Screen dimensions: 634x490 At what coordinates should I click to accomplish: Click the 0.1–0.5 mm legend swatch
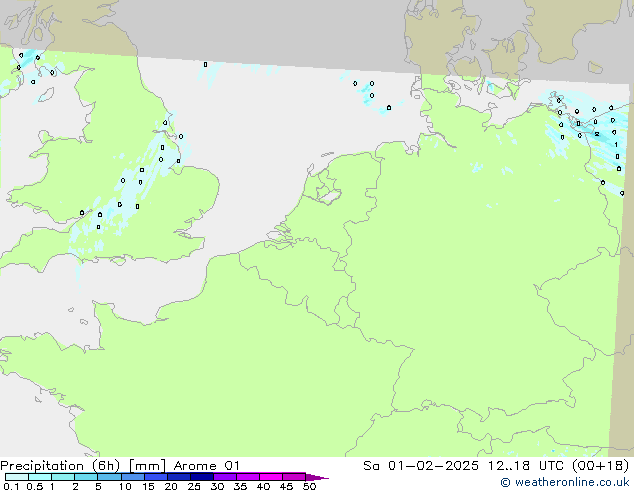coord(17,477)
